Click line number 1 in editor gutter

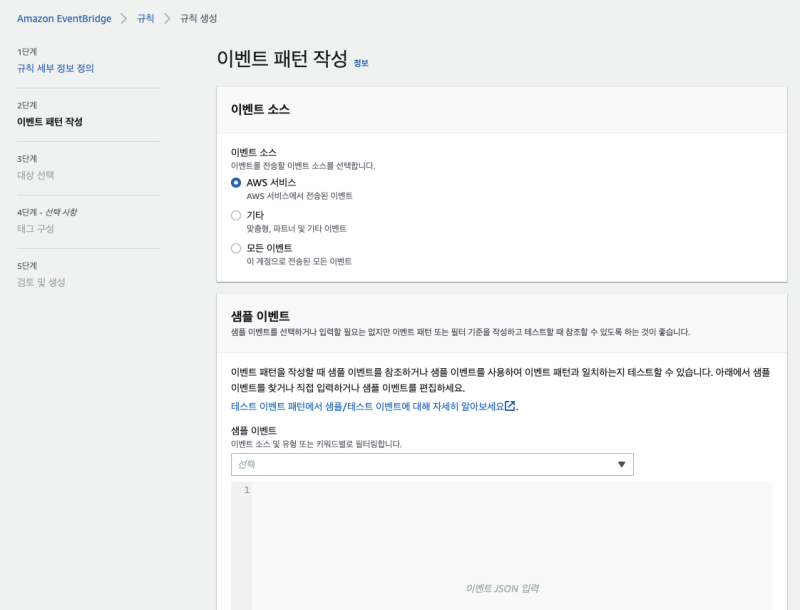pyautogui.click(x=246, y=490)
